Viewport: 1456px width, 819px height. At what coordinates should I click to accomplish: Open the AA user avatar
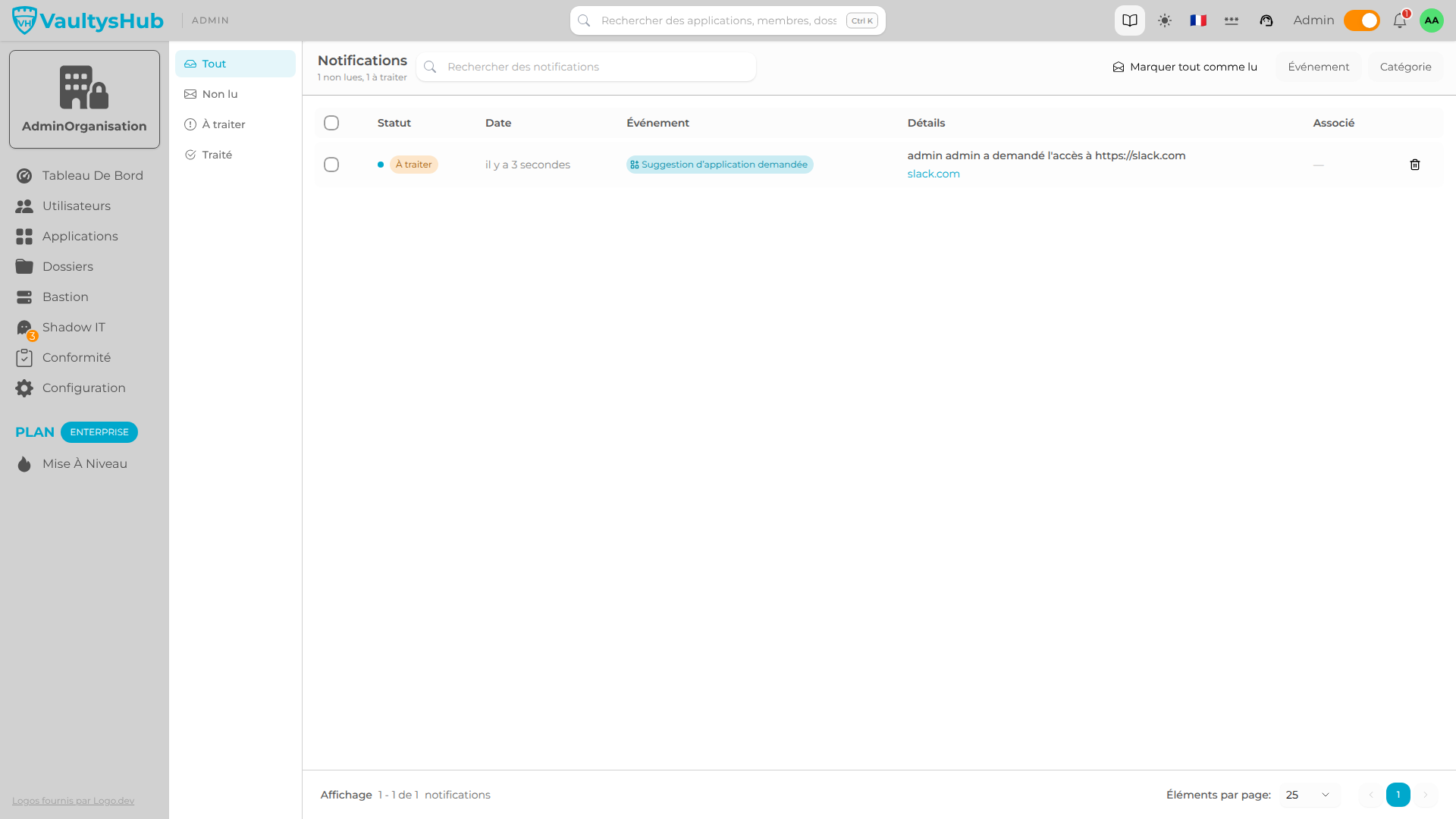1431,20
